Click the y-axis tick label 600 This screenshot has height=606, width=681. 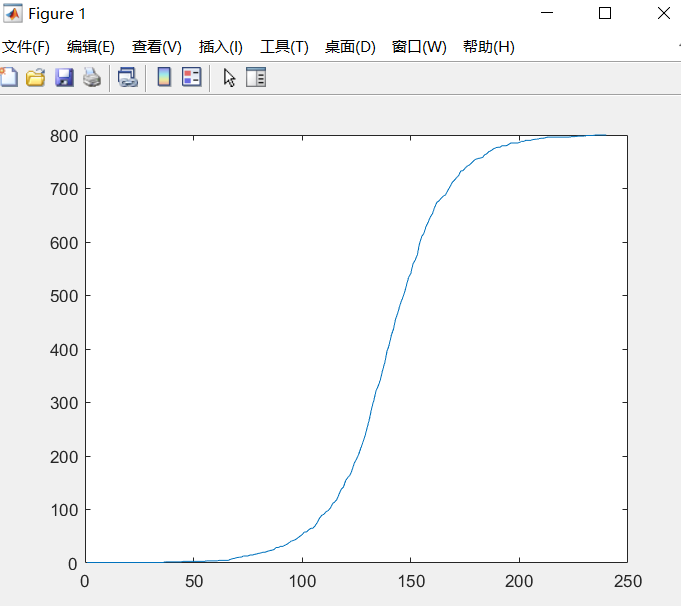64,243
